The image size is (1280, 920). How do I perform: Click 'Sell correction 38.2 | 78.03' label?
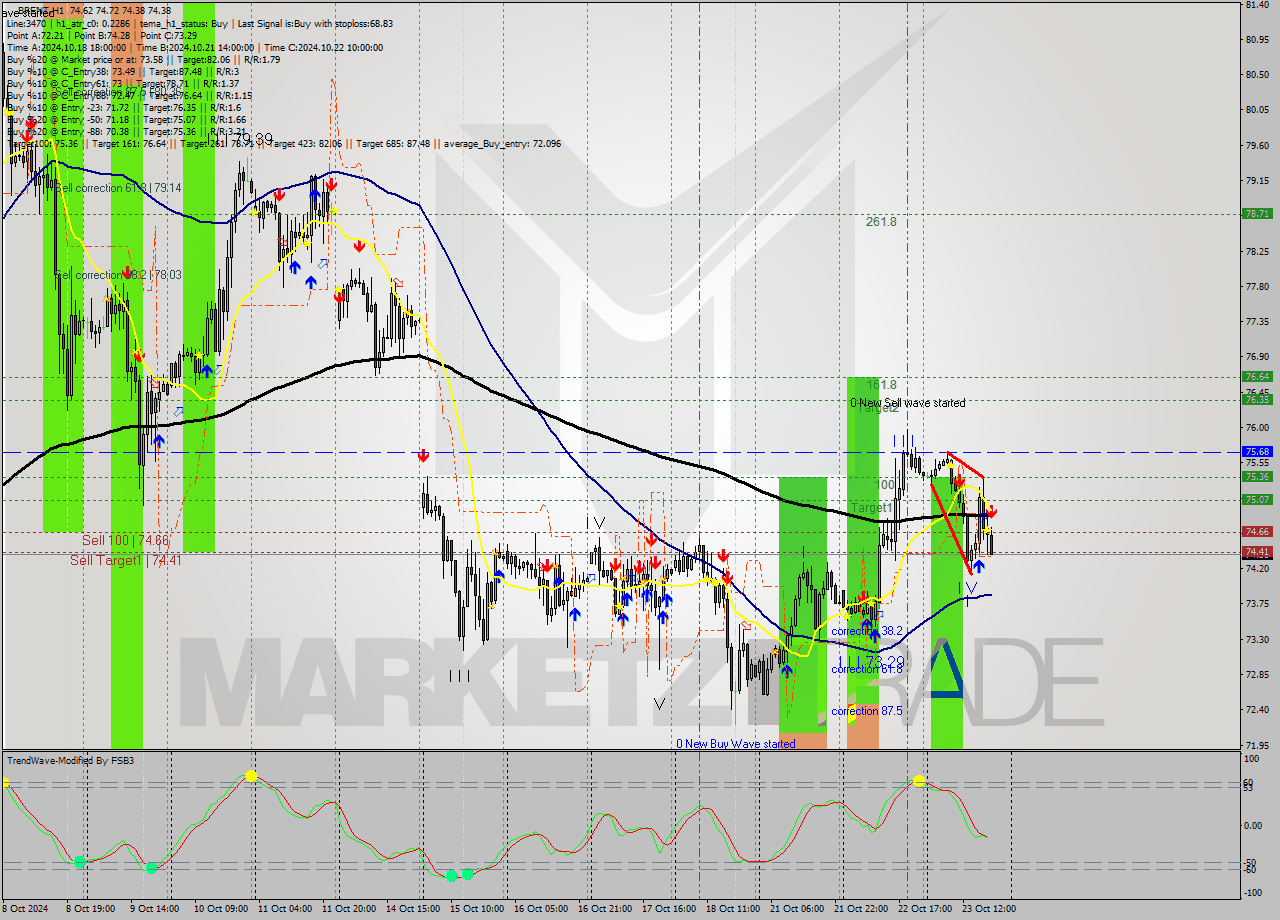tap(118, 275)
